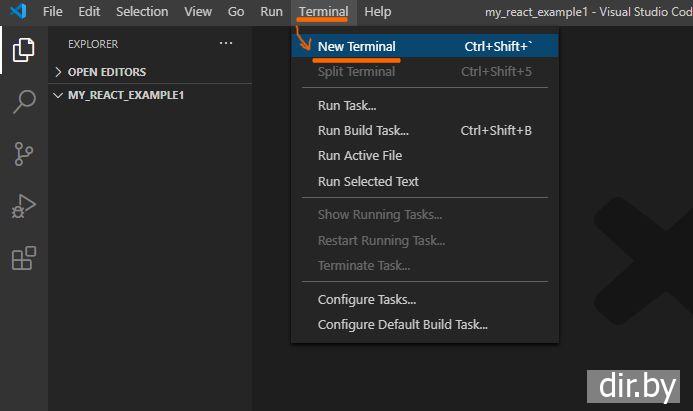Open the Explorer view in activity bar
Screen dimensions: 693x411
[x=24, y=49]
